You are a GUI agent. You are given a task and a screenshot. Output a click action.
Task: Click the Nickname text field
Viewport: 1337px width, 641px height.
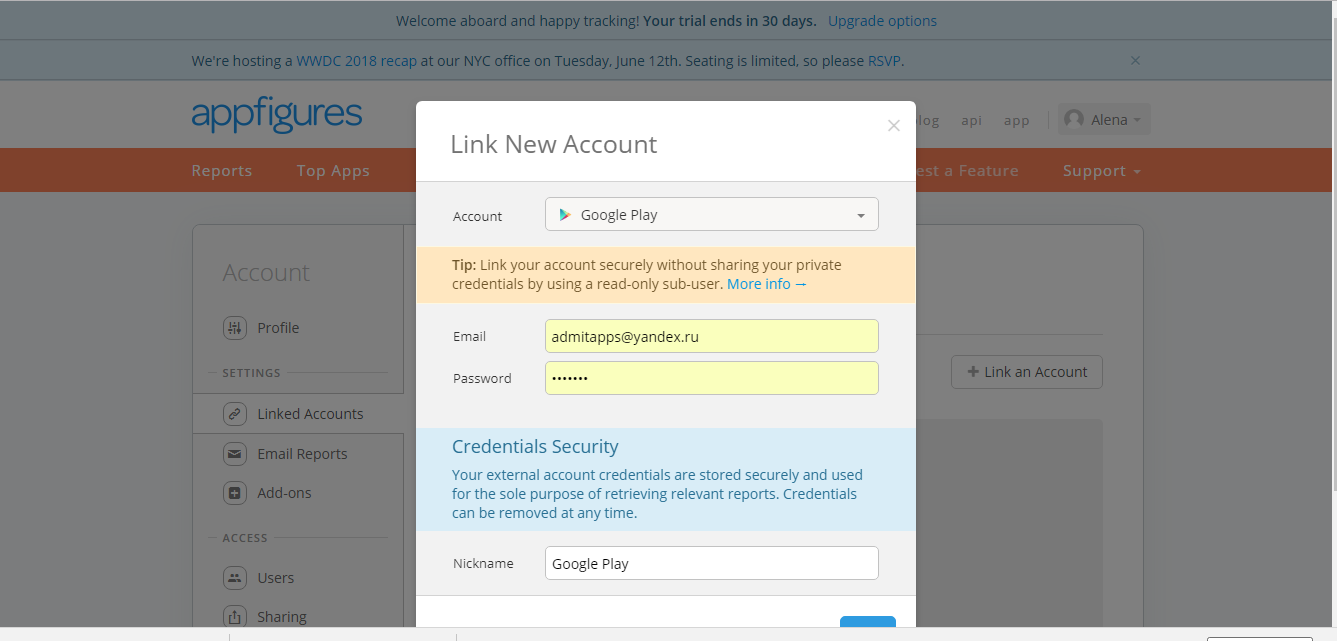click(711, 564)
